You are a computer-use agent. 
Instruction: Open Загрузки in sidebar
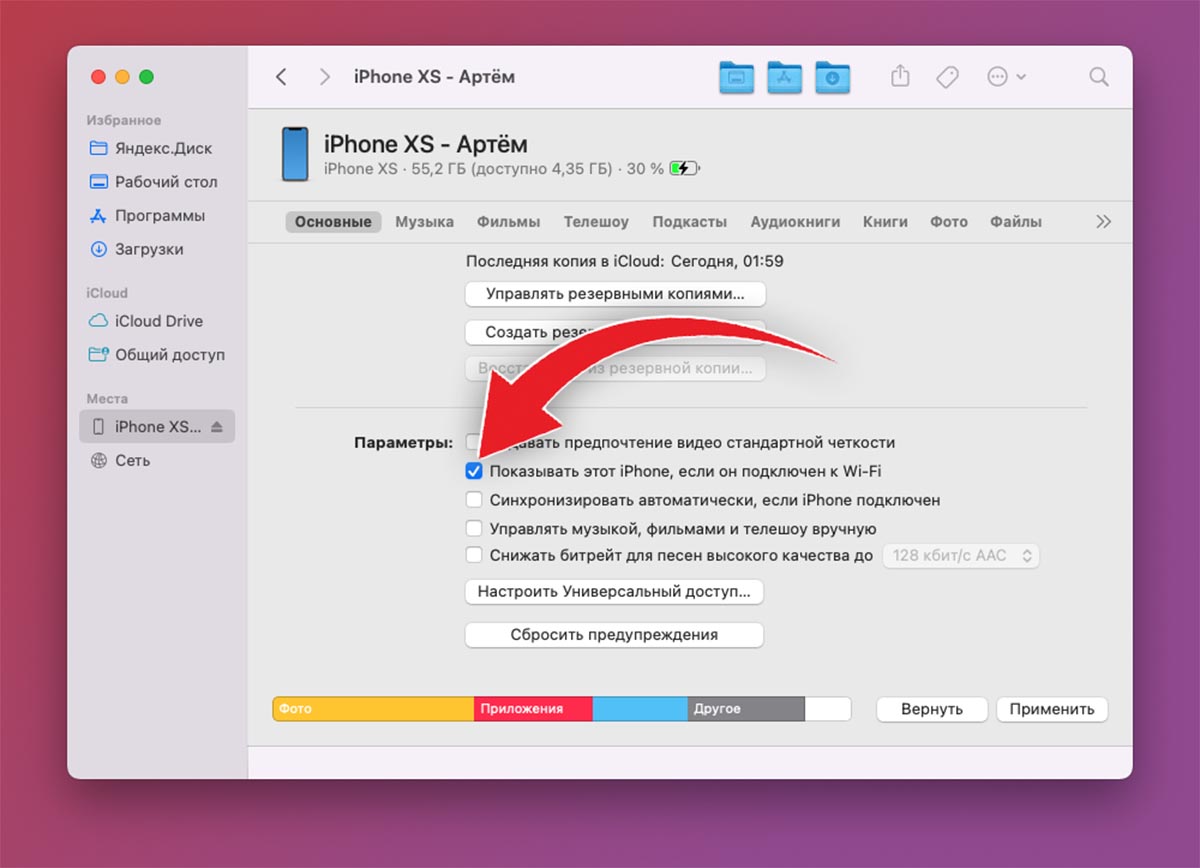[x=136, y=250]
